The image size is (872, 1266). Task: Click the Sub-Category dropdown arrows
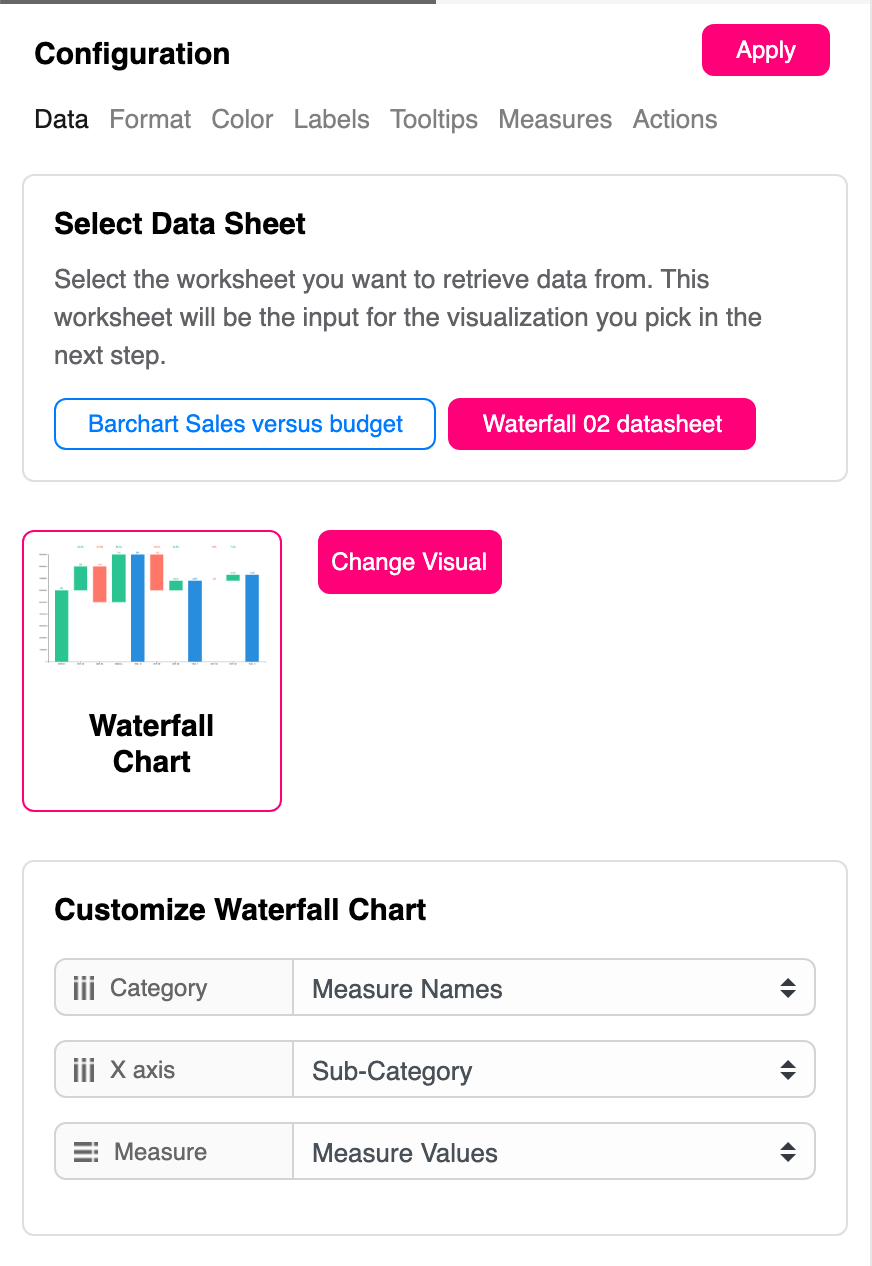click(x=788, y=1071)
